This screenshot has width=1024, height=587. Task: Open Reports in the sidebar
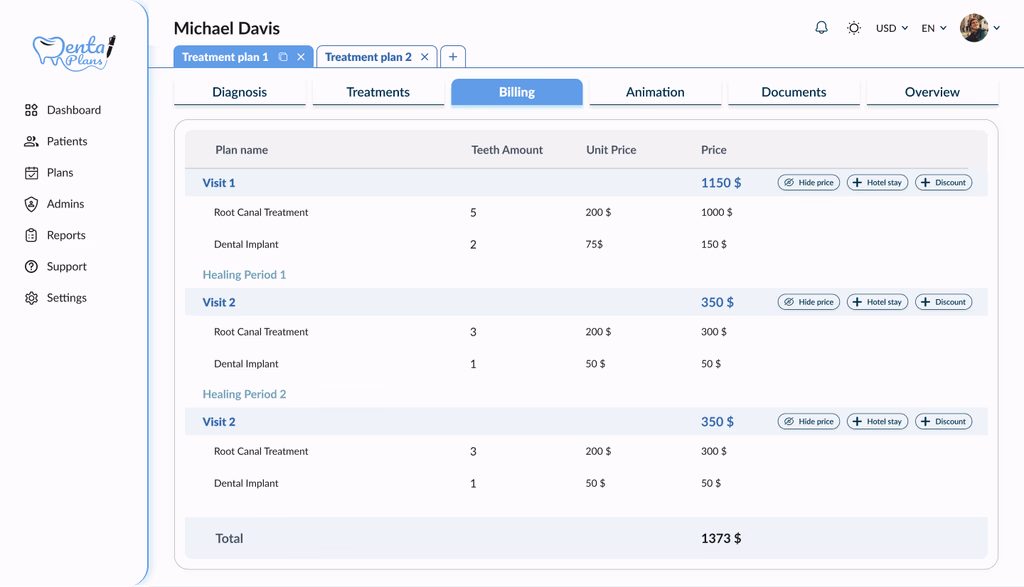point(66,235)
